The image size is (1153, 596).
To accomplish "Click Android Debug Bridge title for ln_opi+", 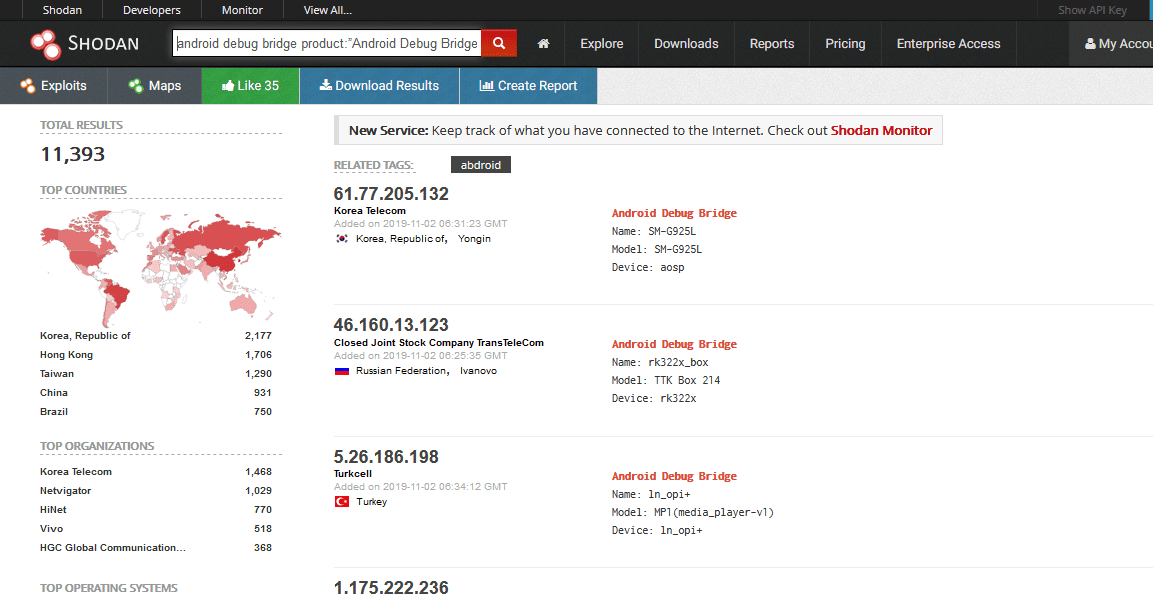I will point(674,476).
